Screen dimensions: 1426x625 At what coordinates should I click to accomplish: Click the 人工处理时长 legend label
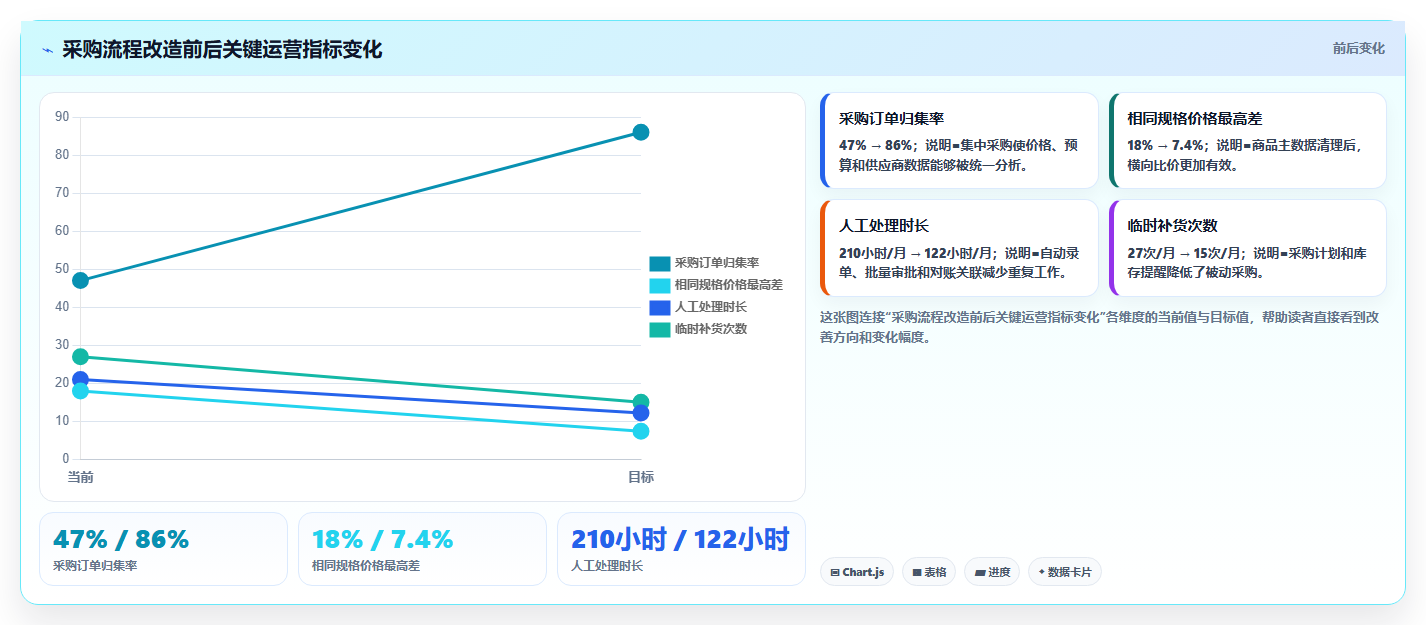coord(711,307)
